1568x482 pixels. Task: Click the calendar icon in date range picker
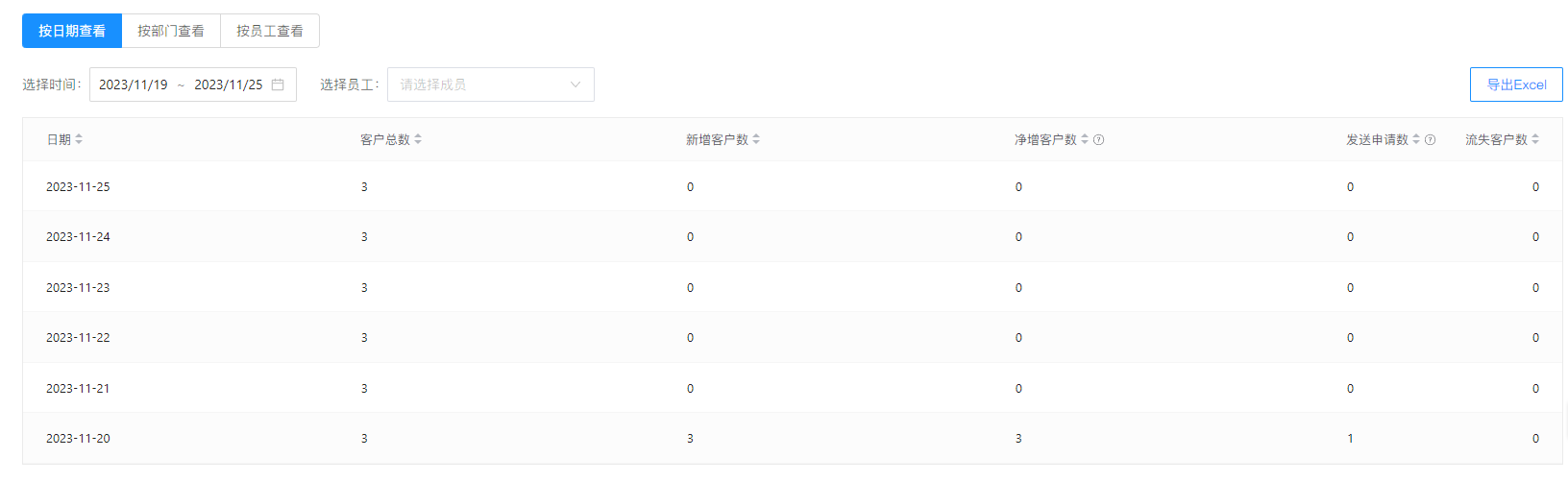pos(278,84)
